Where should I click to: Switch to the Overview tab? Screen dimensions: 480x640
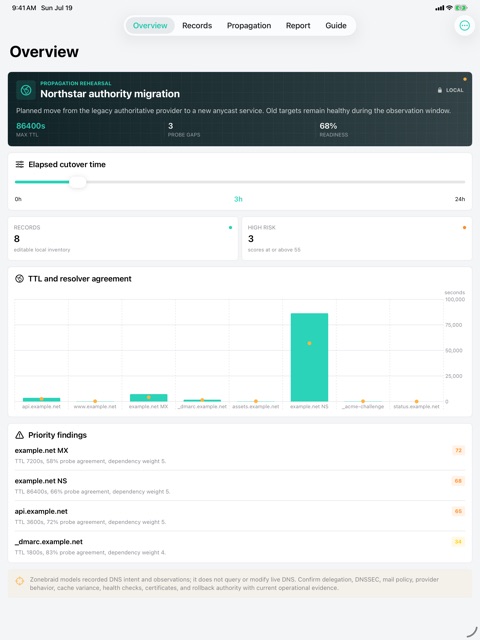point(150,26)
